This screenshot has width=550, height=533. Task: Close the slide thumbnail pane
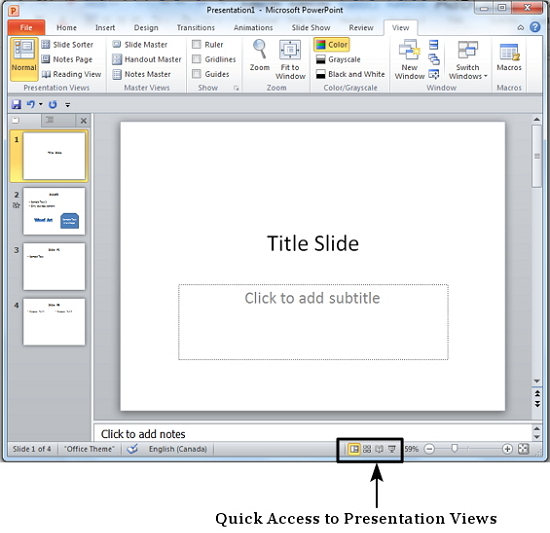click(x=83, y=121)
